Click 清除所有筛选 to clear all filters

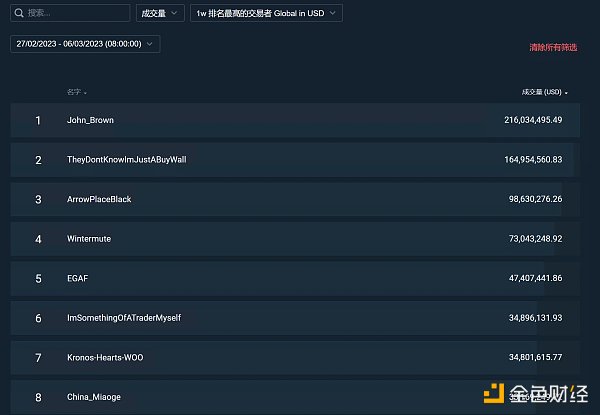552,47
